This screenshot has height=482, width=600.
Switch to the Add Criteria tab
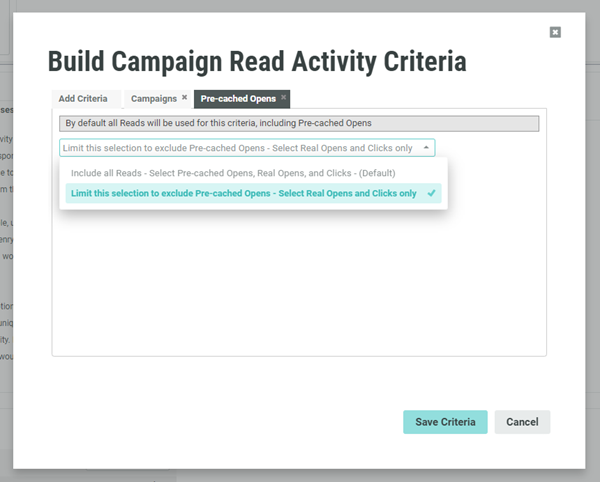[83, 99]
